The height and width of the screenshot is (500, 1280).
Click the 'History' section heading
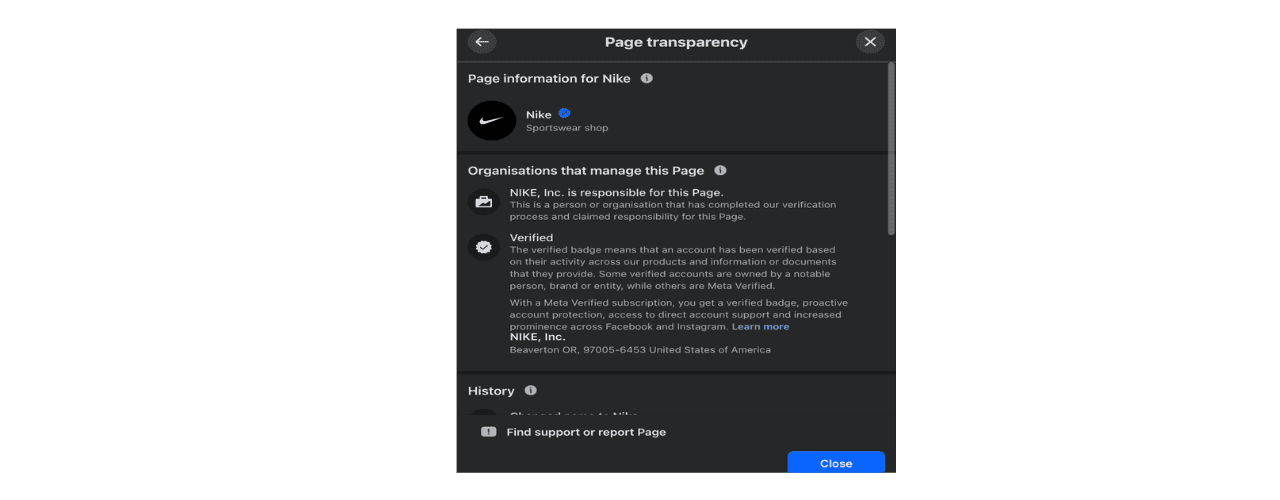(491, 391)
